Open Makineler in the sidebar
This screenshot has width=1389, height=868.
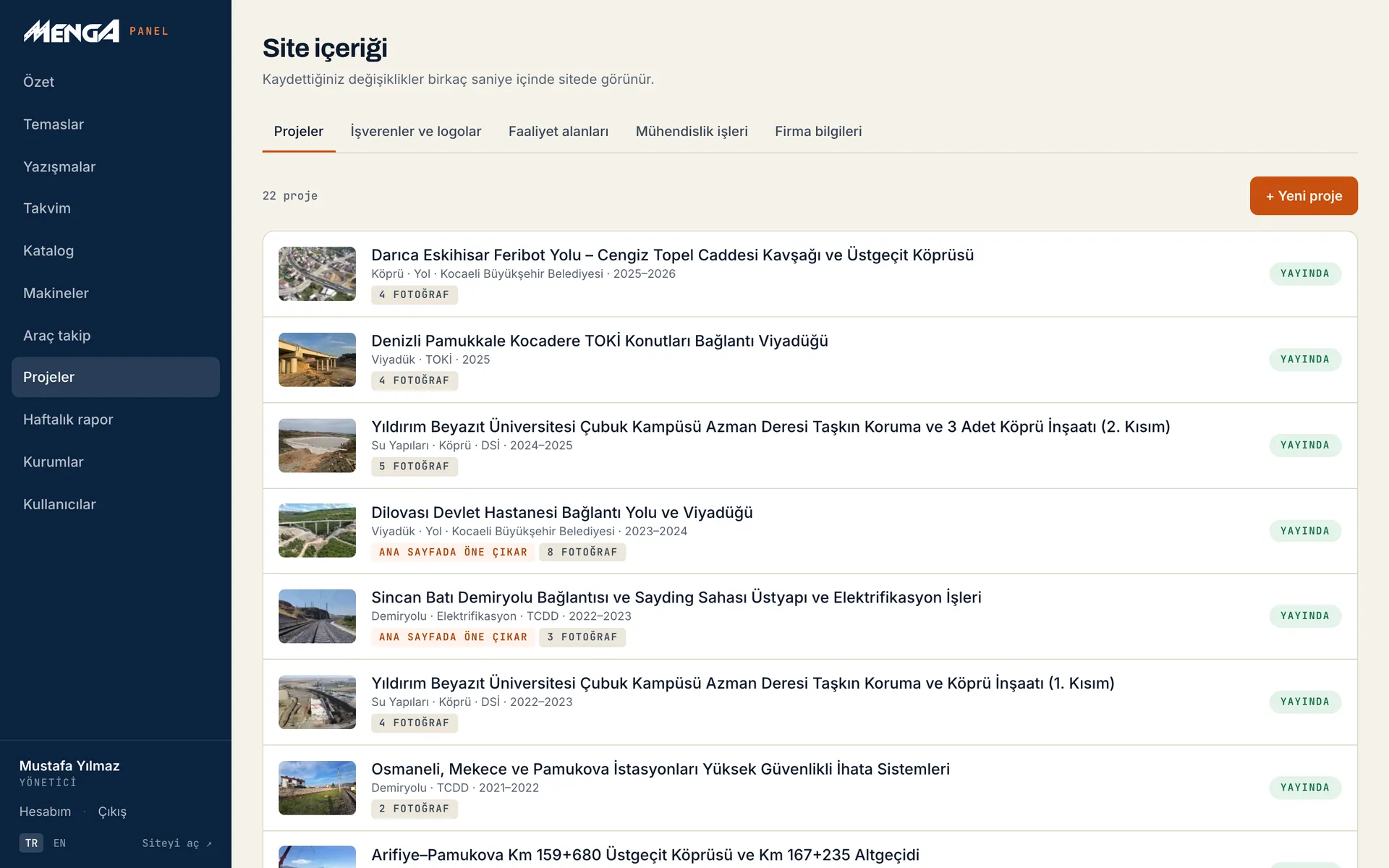tap(116, 293)
